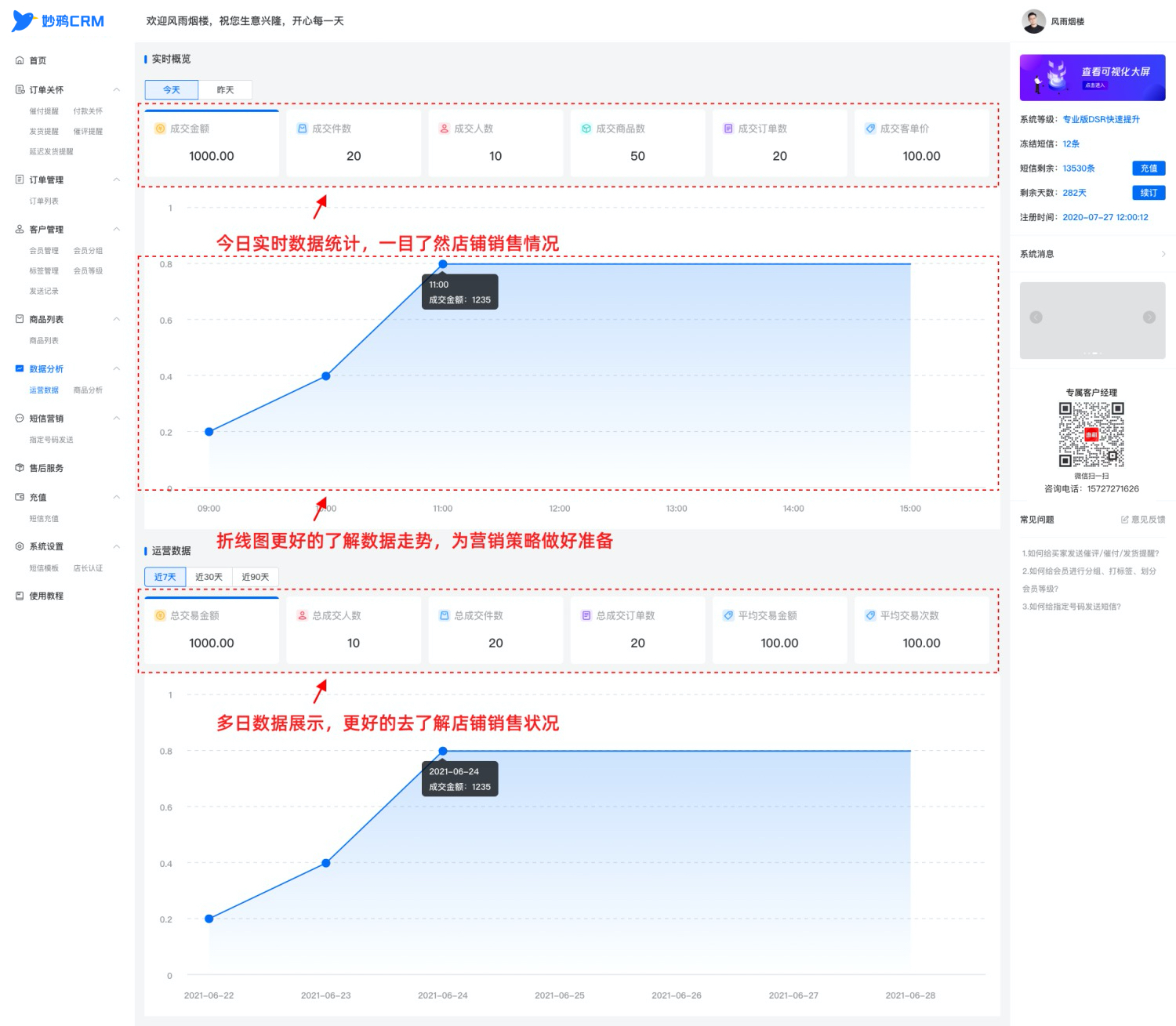The height and width of the screenshot is (1026, 1176).
Task: Click the 风雨烟楼 user avatar
Action: click(x=1033, y=21)
